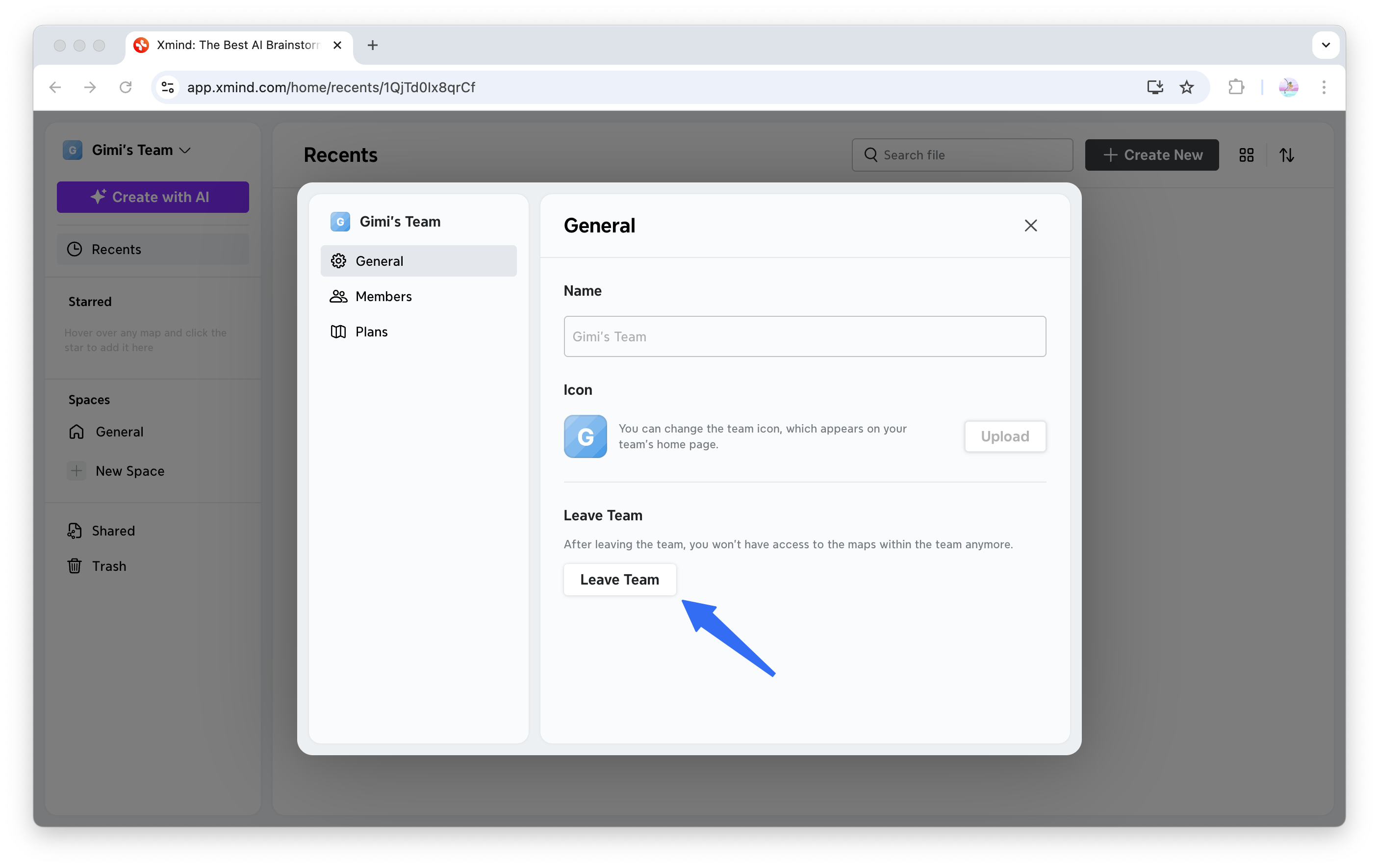The width and height of the screenshot is (1379, 868).
Task: Click the plus icon beside New Space
Action: (x=76, y=471)
